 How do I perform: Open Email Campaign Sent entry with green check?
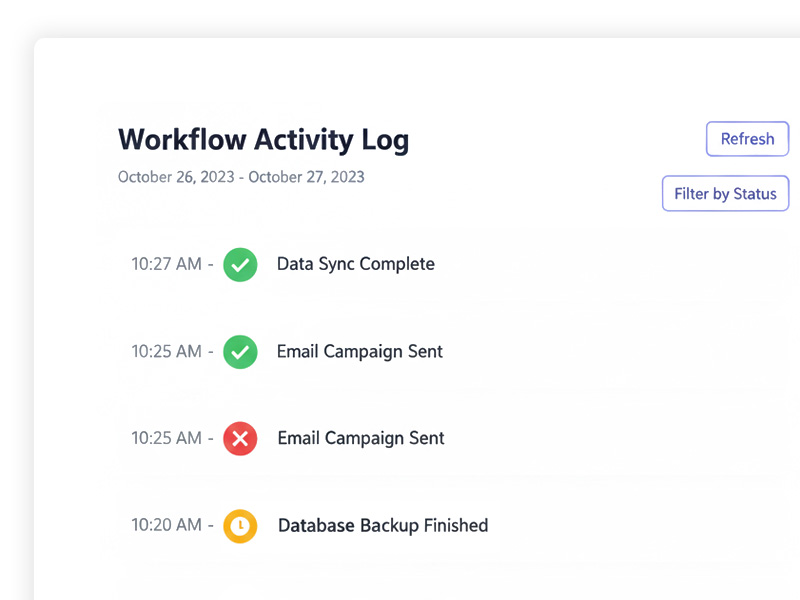360,352
